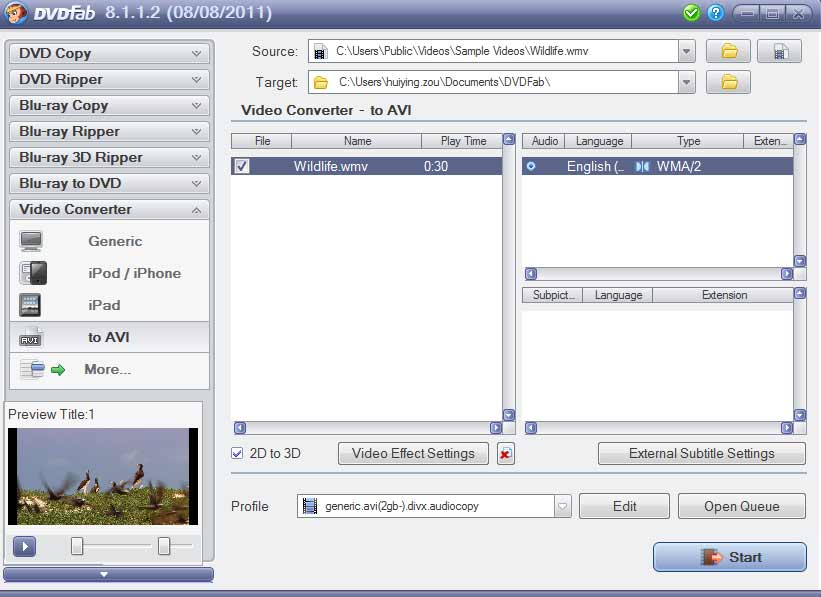Viewport: 821px width, 597px height.
Task: Select the Generic video converter mode
Action: pos(113,241)
